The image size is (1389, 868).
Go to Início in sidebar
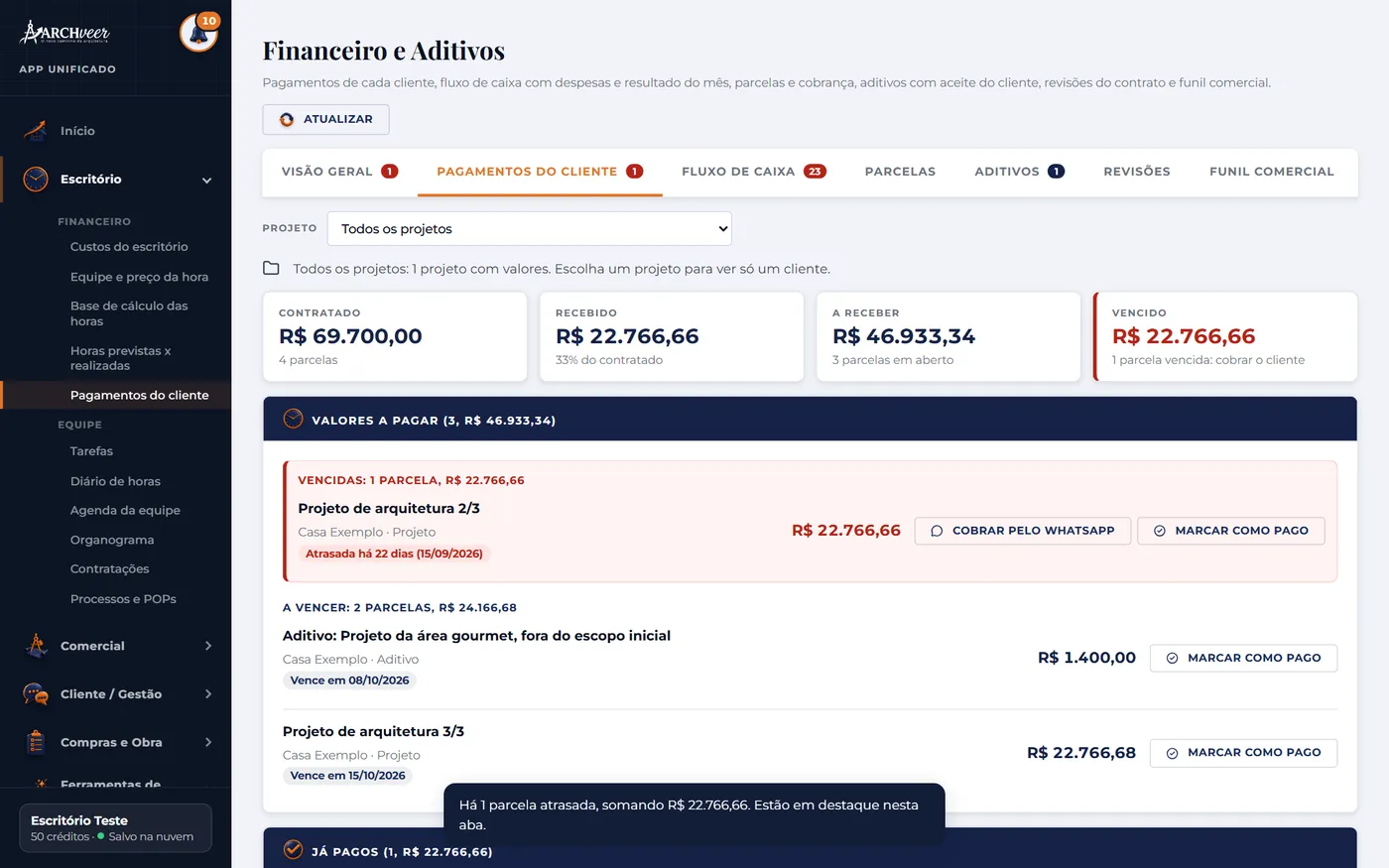click(x=77, y=131)
